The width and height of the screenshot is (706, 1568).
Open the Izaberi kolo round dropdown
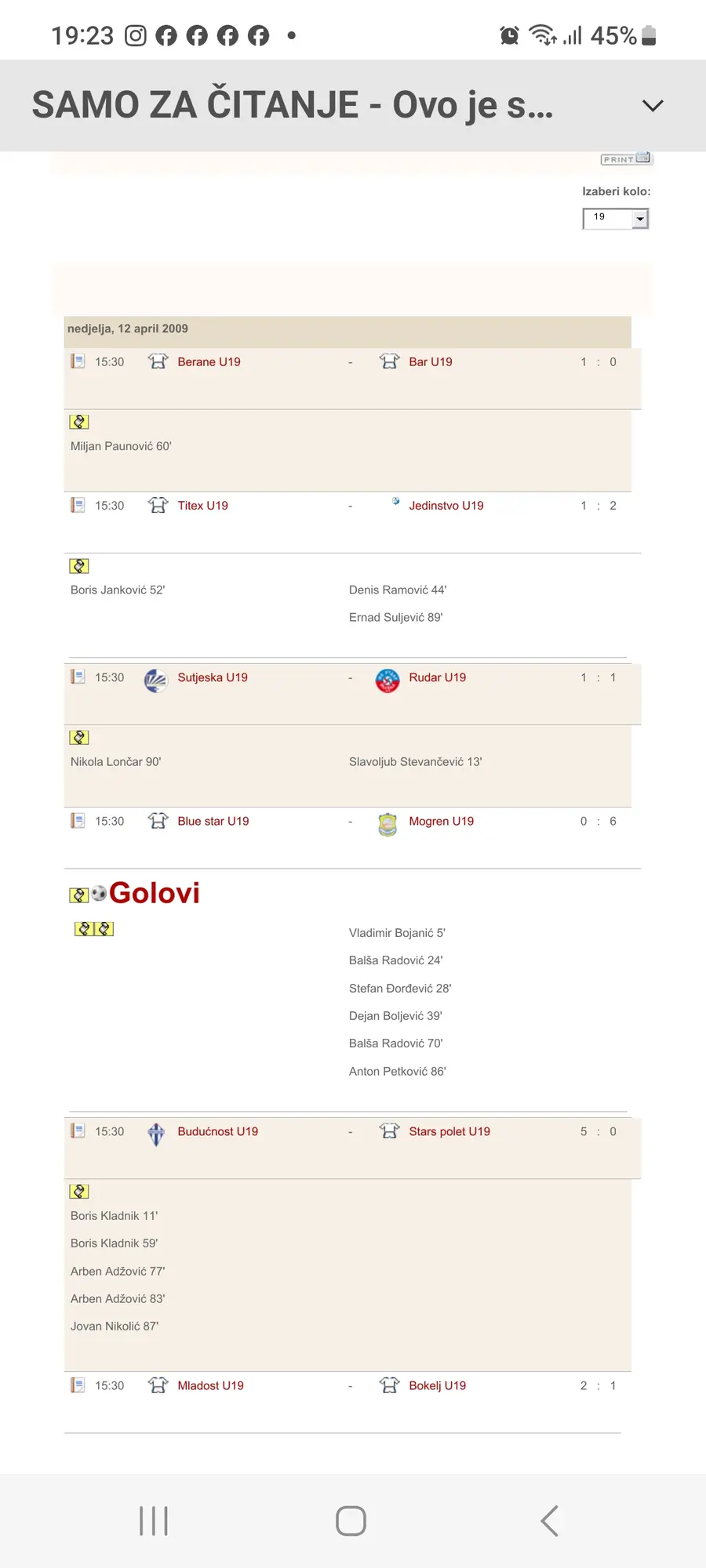[616, 218]
